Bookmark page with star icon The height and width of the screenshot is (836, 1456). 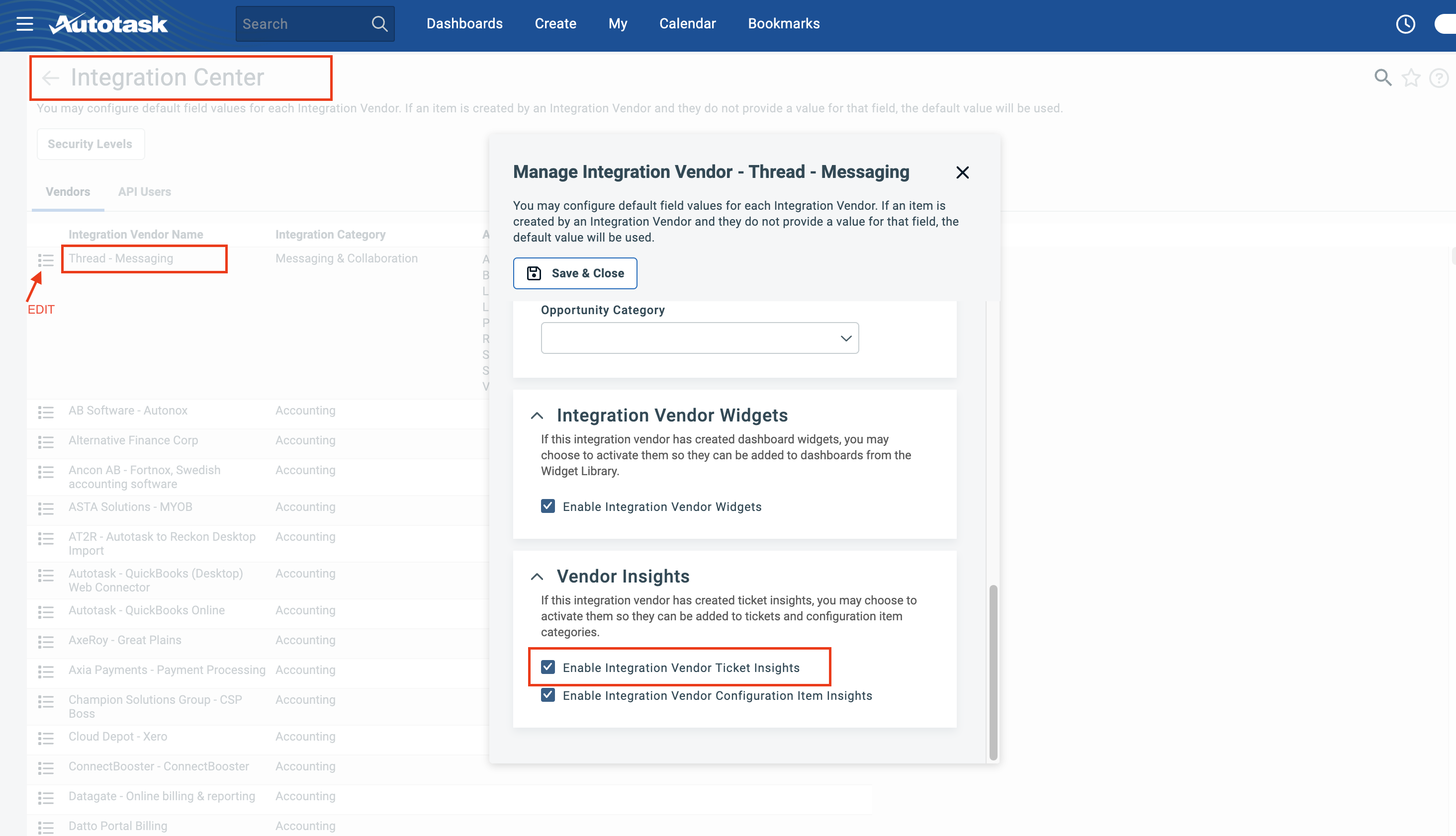click(x=1411, y=78)
